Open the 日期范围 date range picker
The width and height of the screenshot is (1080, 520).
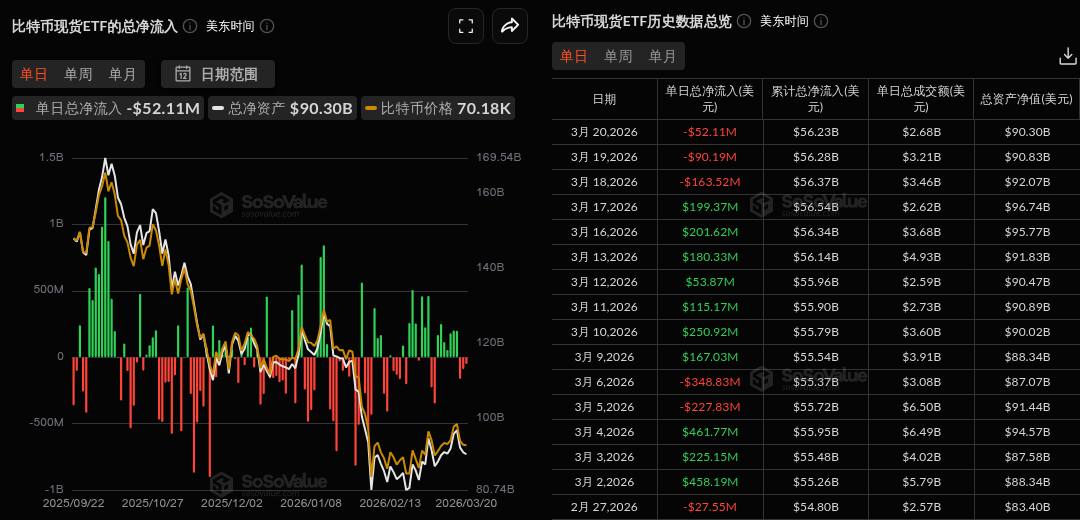[x=218, y=74]
